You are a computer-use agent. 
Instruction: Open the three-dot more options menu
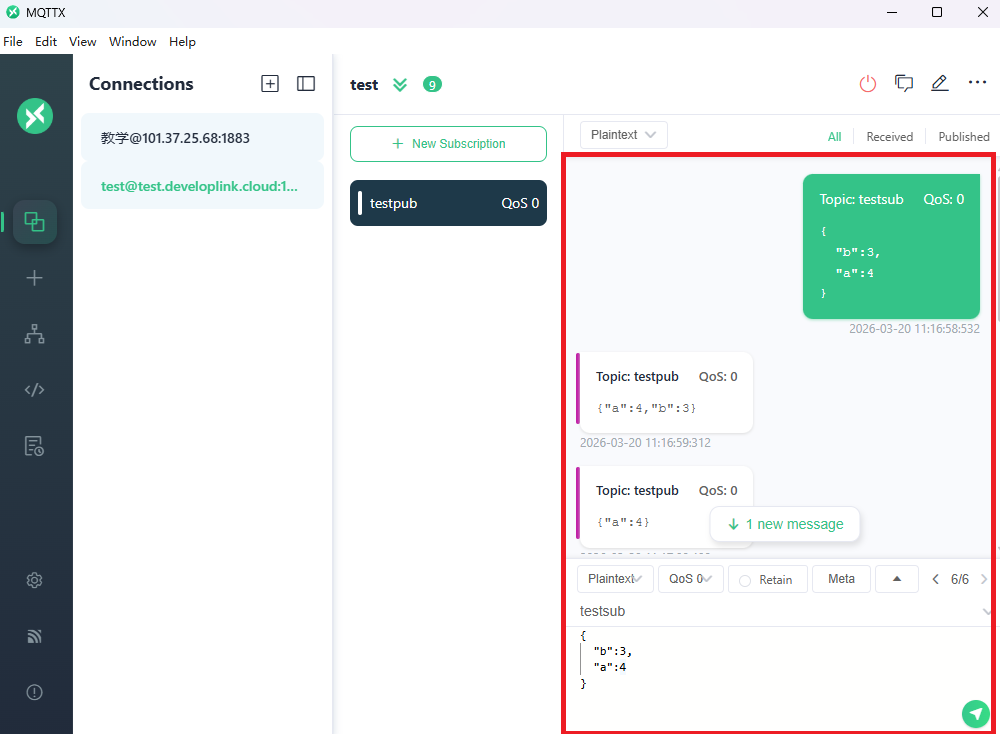tap(977, 84)
